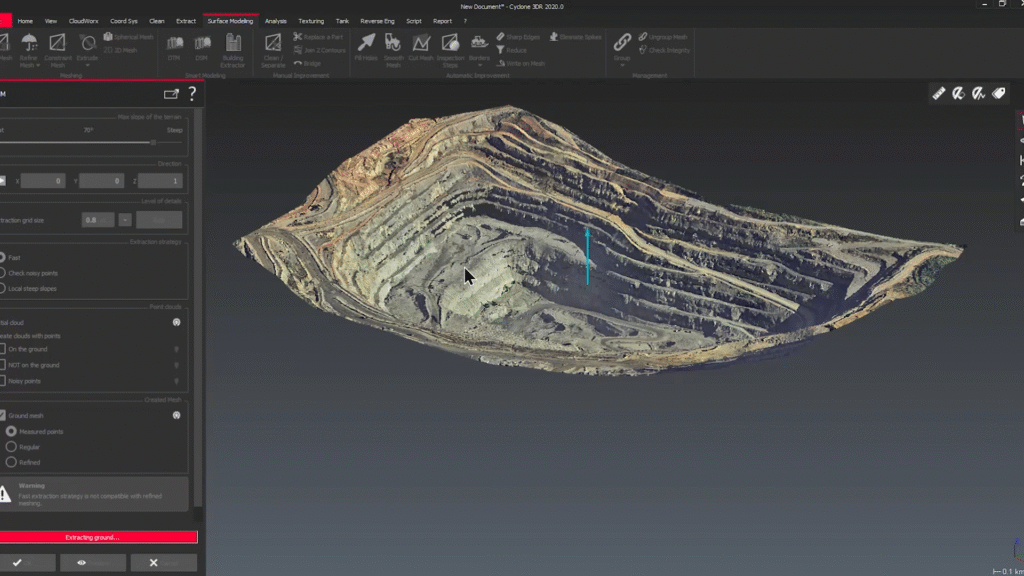This screenshot has width=1024, height=576.
Task: Click the ruler measure icon in viewport
Action: pyautogui.click(x=939, y=93)
